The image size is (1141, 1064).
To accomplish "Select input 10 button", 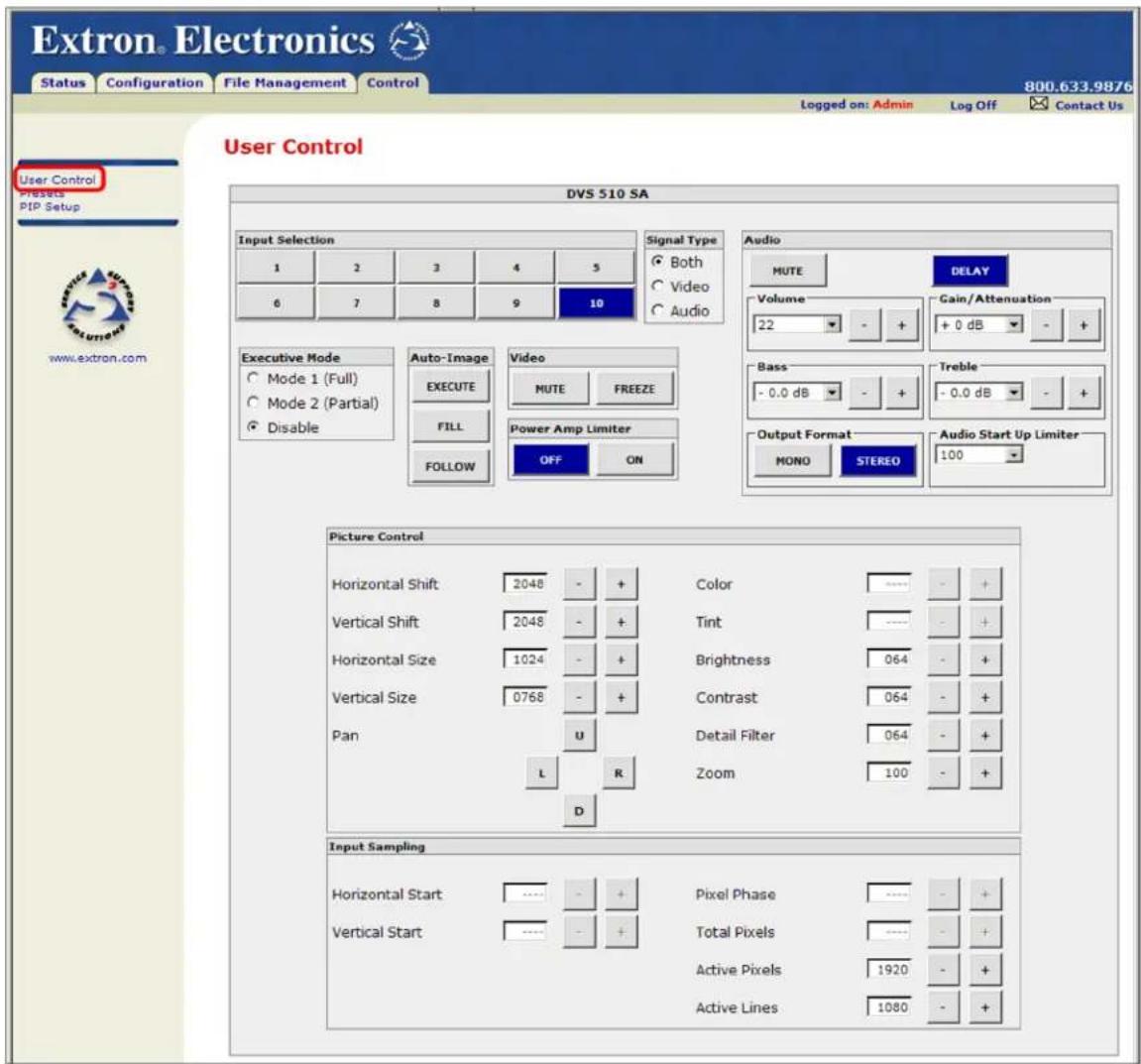I will (596, 303).
